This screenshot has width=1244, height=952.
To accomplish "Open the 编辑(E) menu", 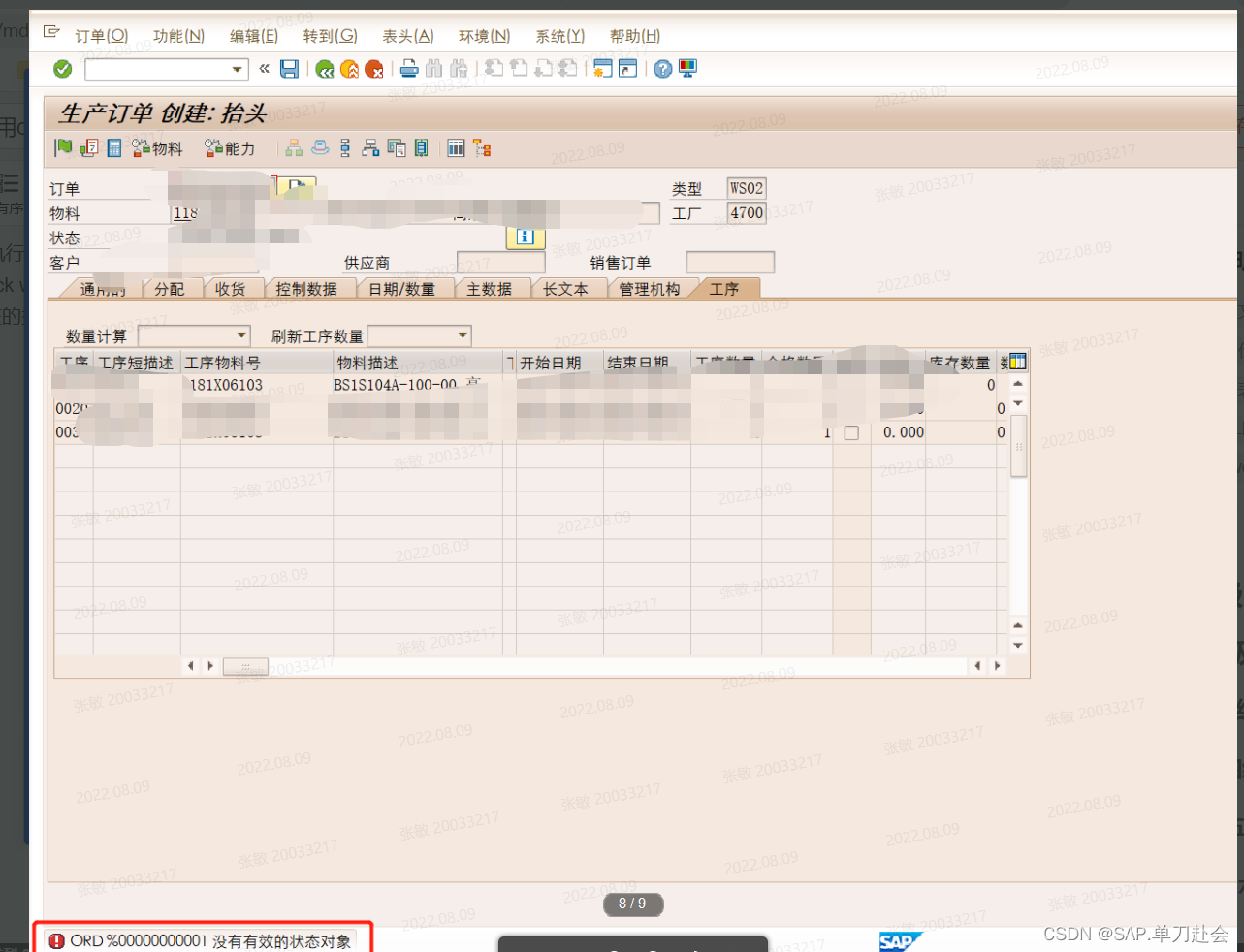I will click(254, 36).
